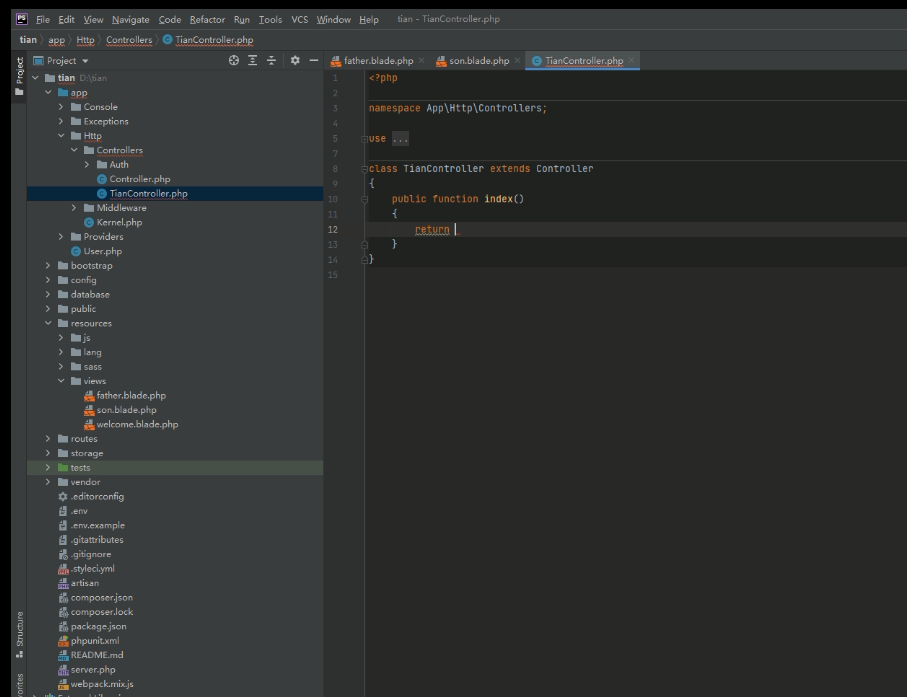Click the Controllers breadcrumb link
907x697 pixels.
tap(129, 40)
